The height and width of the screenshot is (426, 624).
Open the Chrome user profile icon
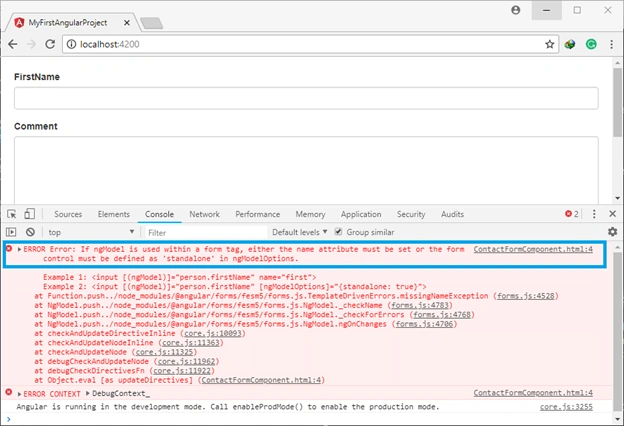[516, 10]
